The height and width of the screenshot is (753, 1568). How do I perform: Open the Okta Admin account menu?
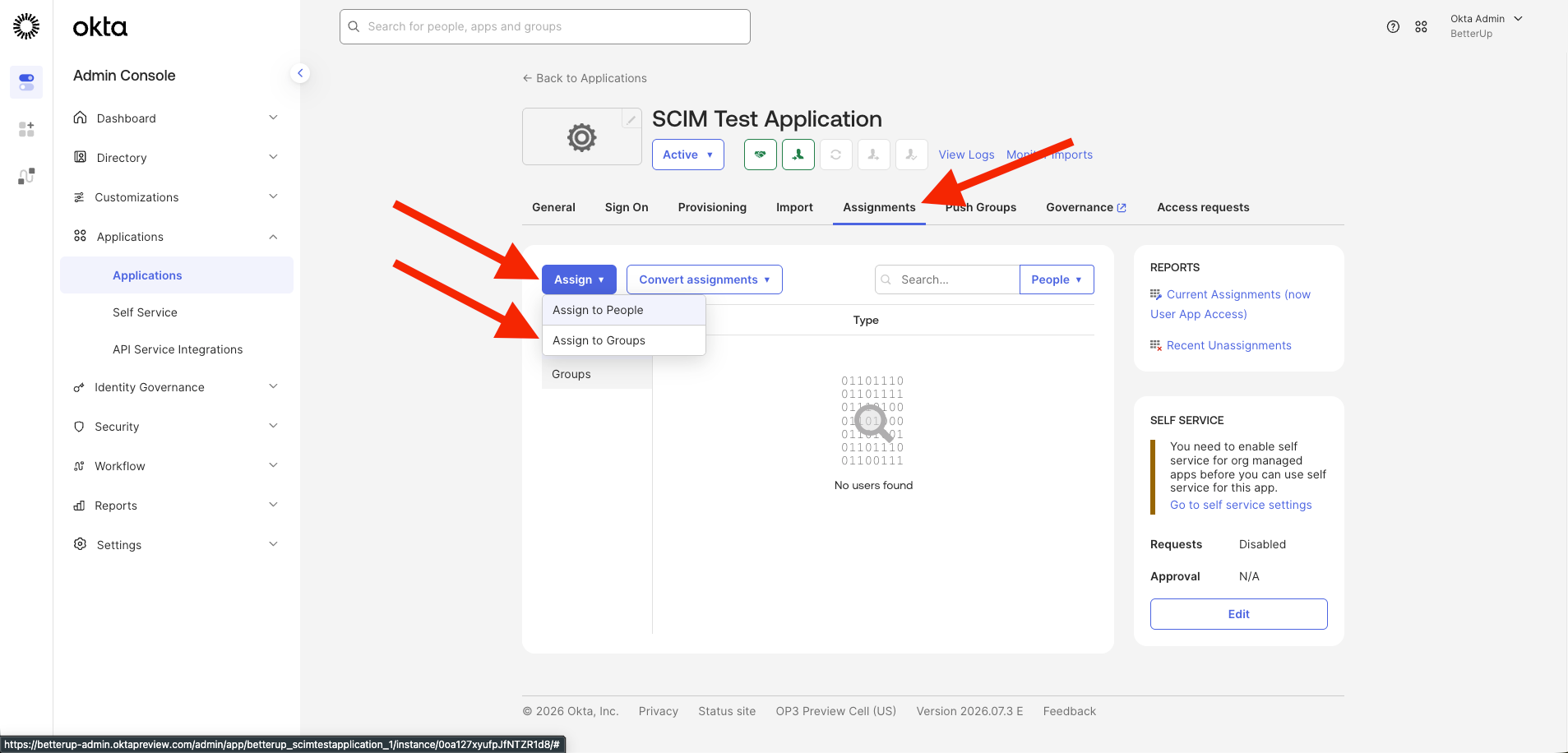(x=1487, y=26)
